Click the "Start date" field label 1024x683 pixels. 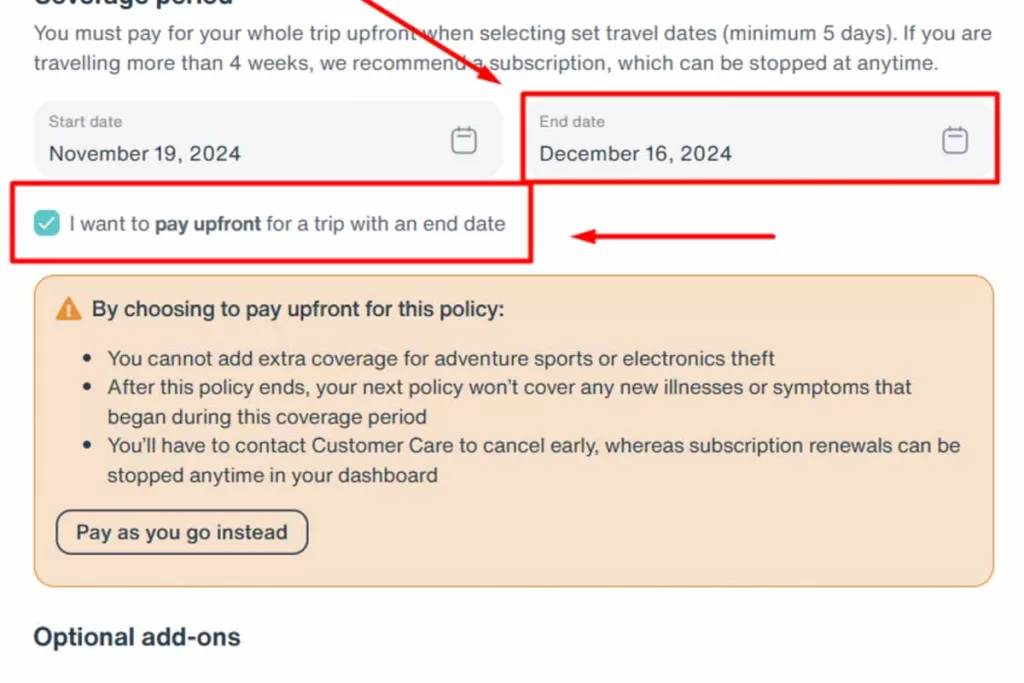coord(85,122)
